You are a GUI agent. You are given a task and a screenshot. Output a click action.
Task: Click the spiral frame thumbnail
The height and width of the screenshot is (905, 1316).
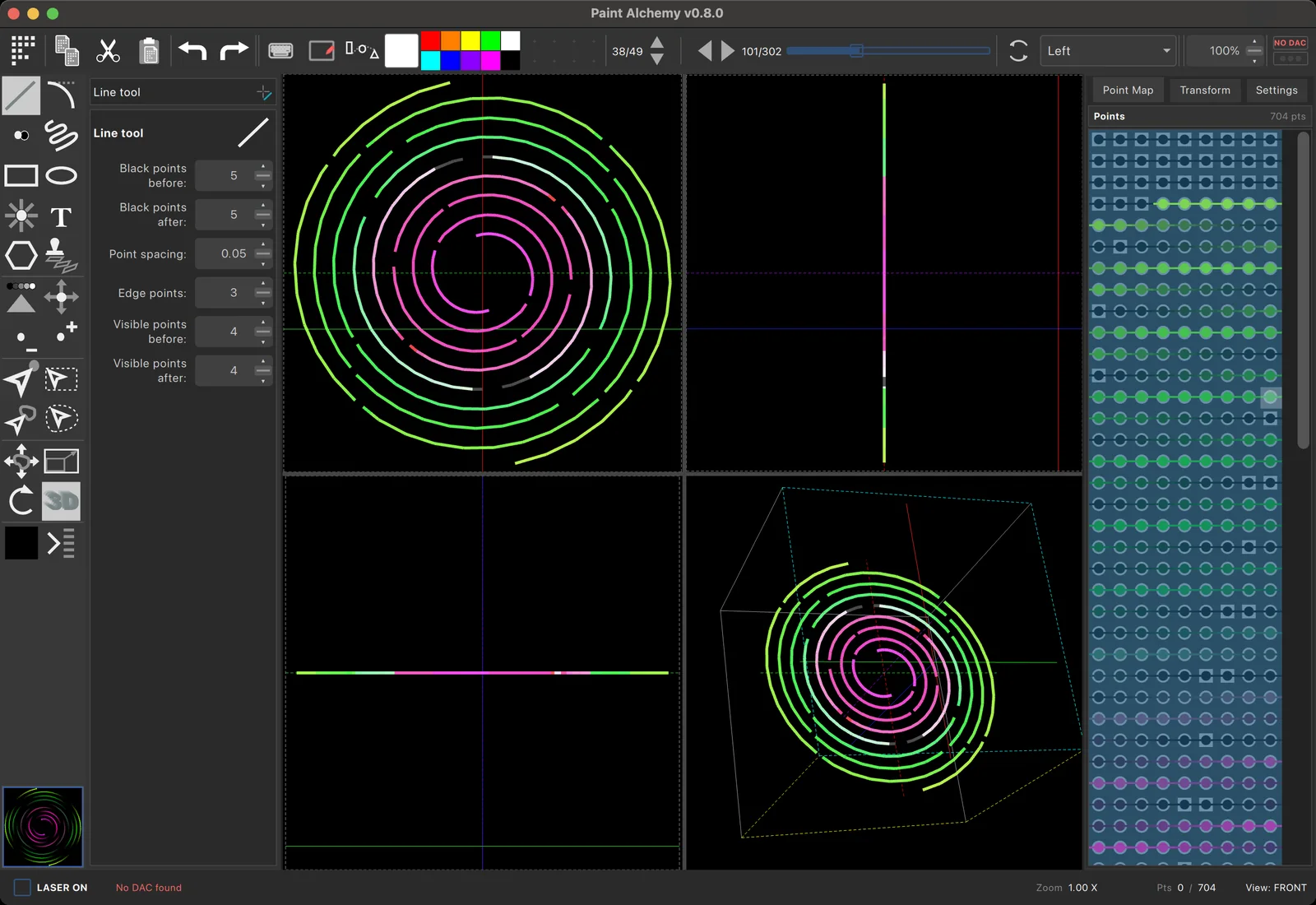(x=43, y=827)
